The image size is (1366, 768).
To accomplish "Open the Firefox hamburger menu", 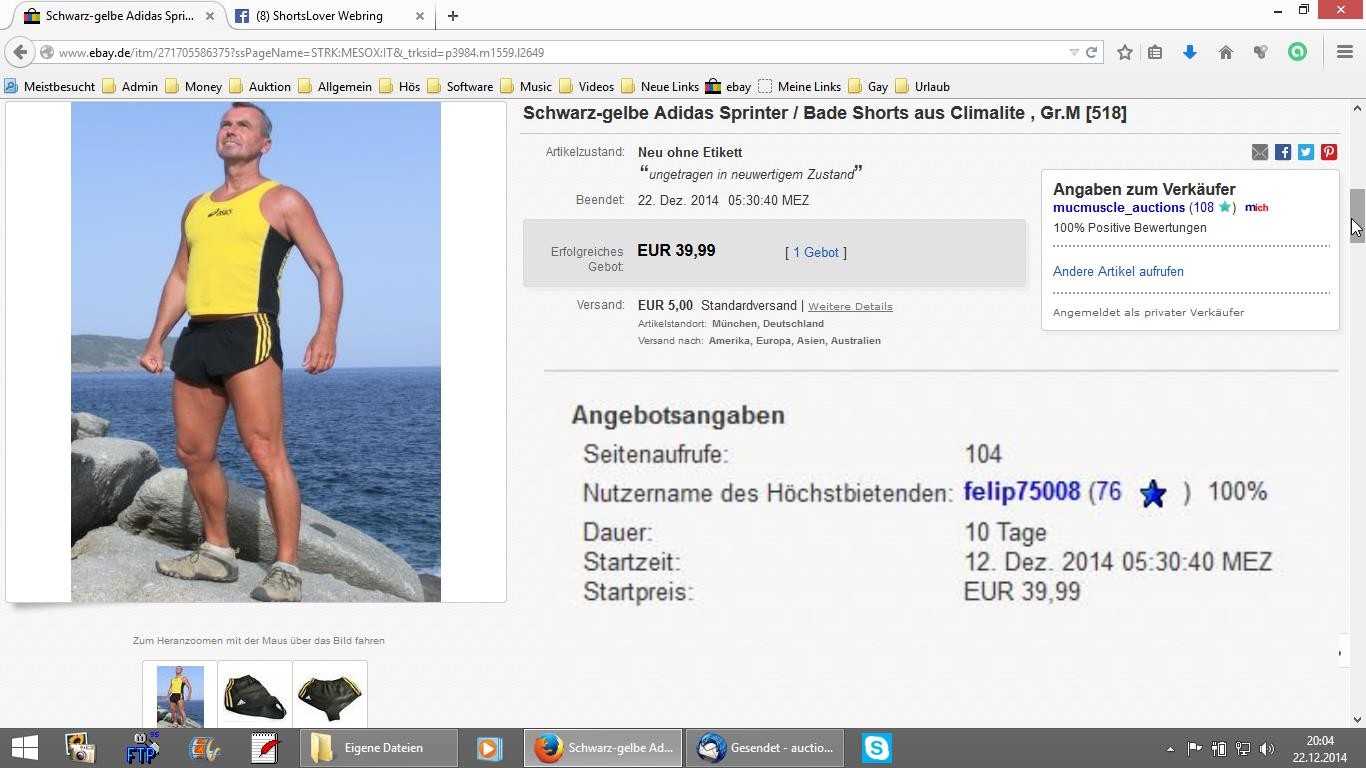I will [x=1344, y=52].
